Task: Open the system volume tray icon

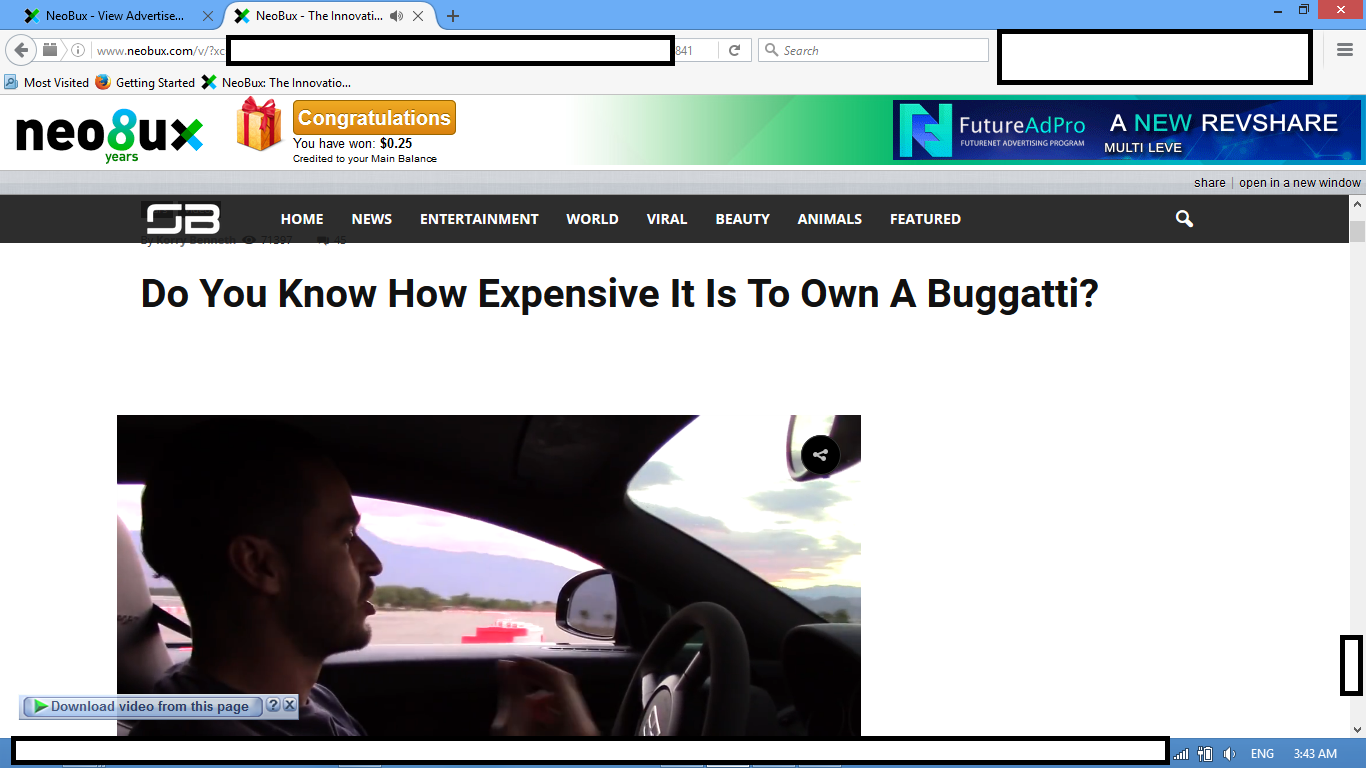Action: (x=1230, y=754)
